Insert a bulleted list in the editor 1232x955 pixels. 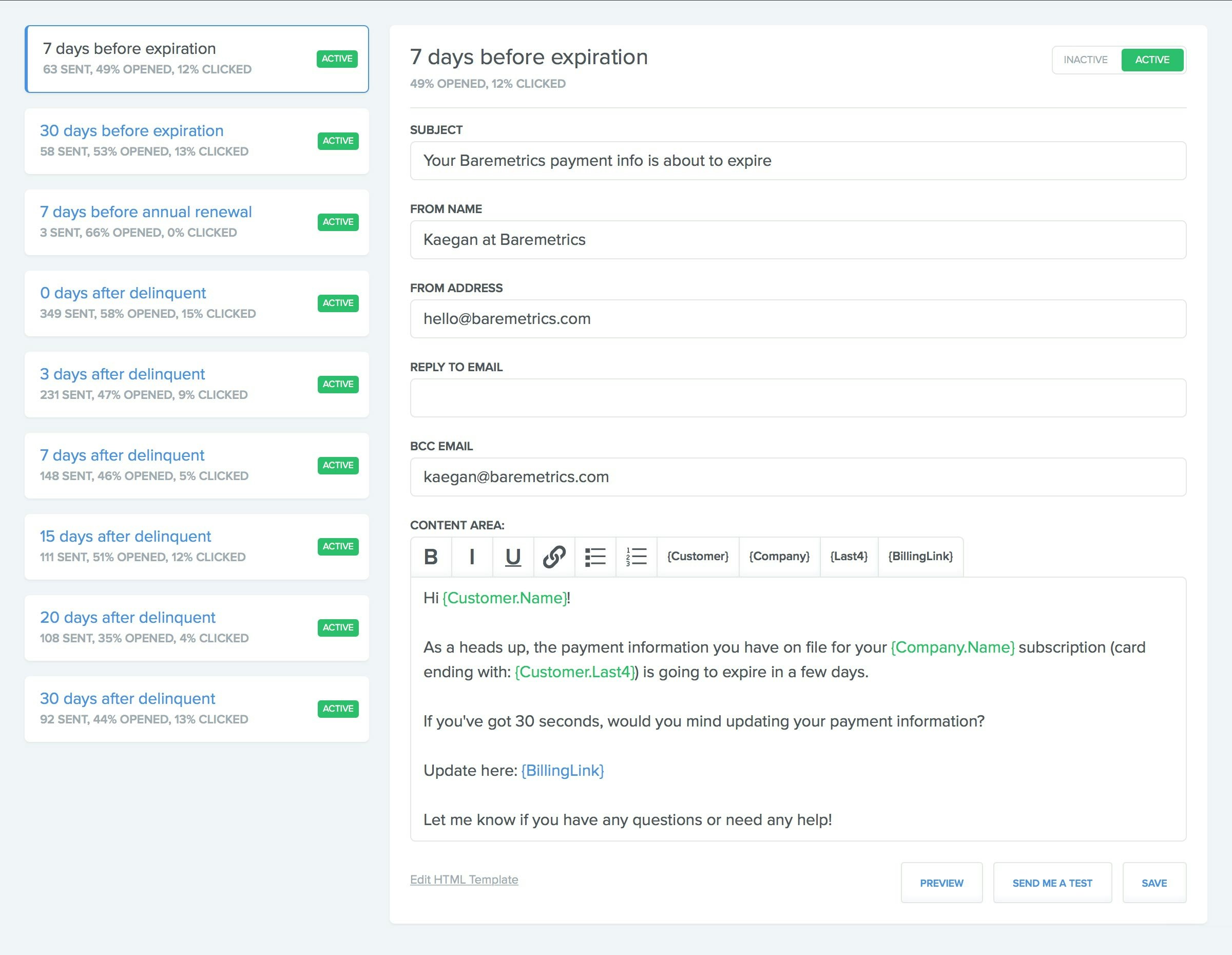tap(595, 557)
